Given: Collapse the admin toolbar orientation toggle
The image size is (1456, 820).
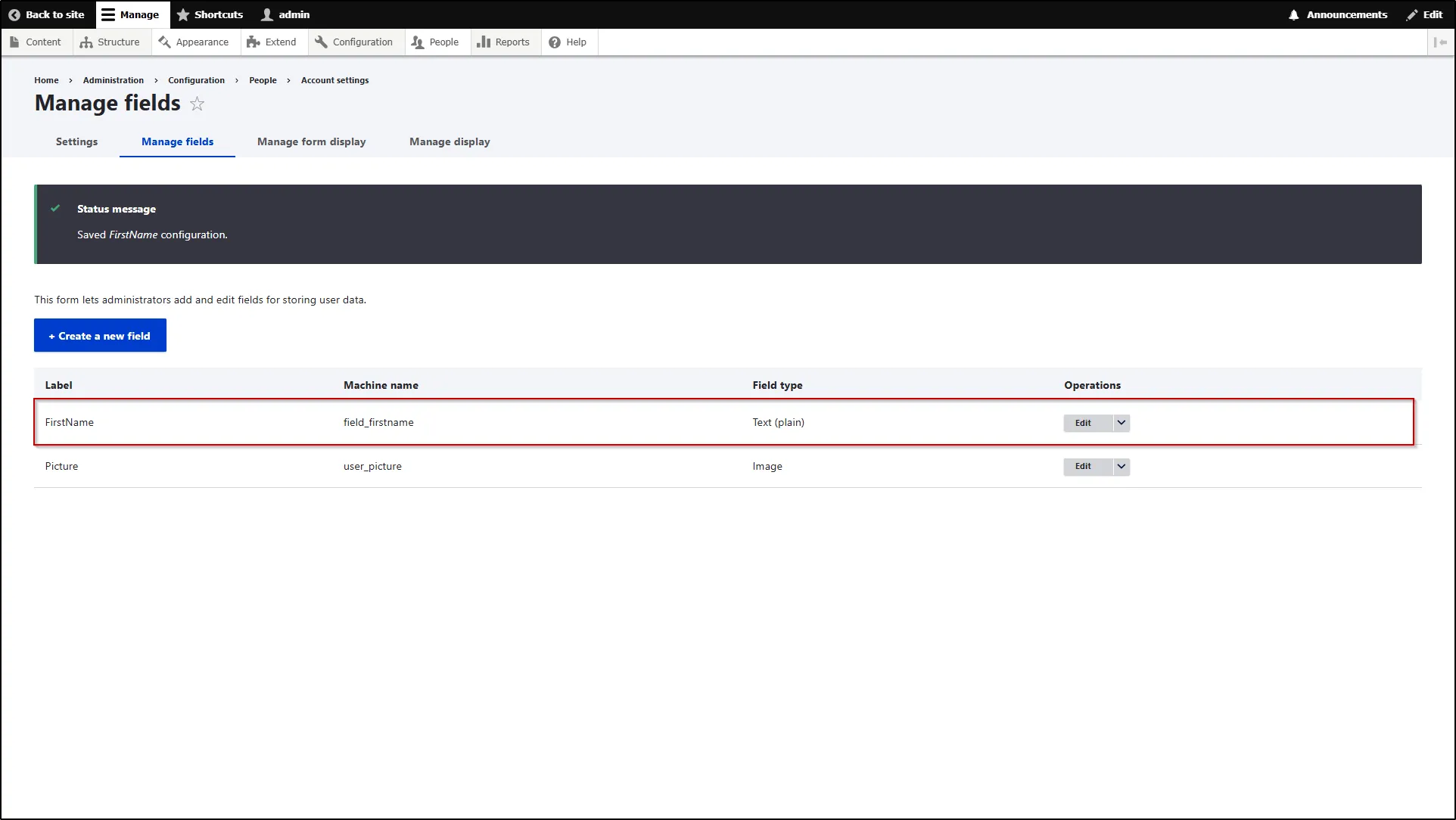Looking at the screenshot, I should (1442, 42).
